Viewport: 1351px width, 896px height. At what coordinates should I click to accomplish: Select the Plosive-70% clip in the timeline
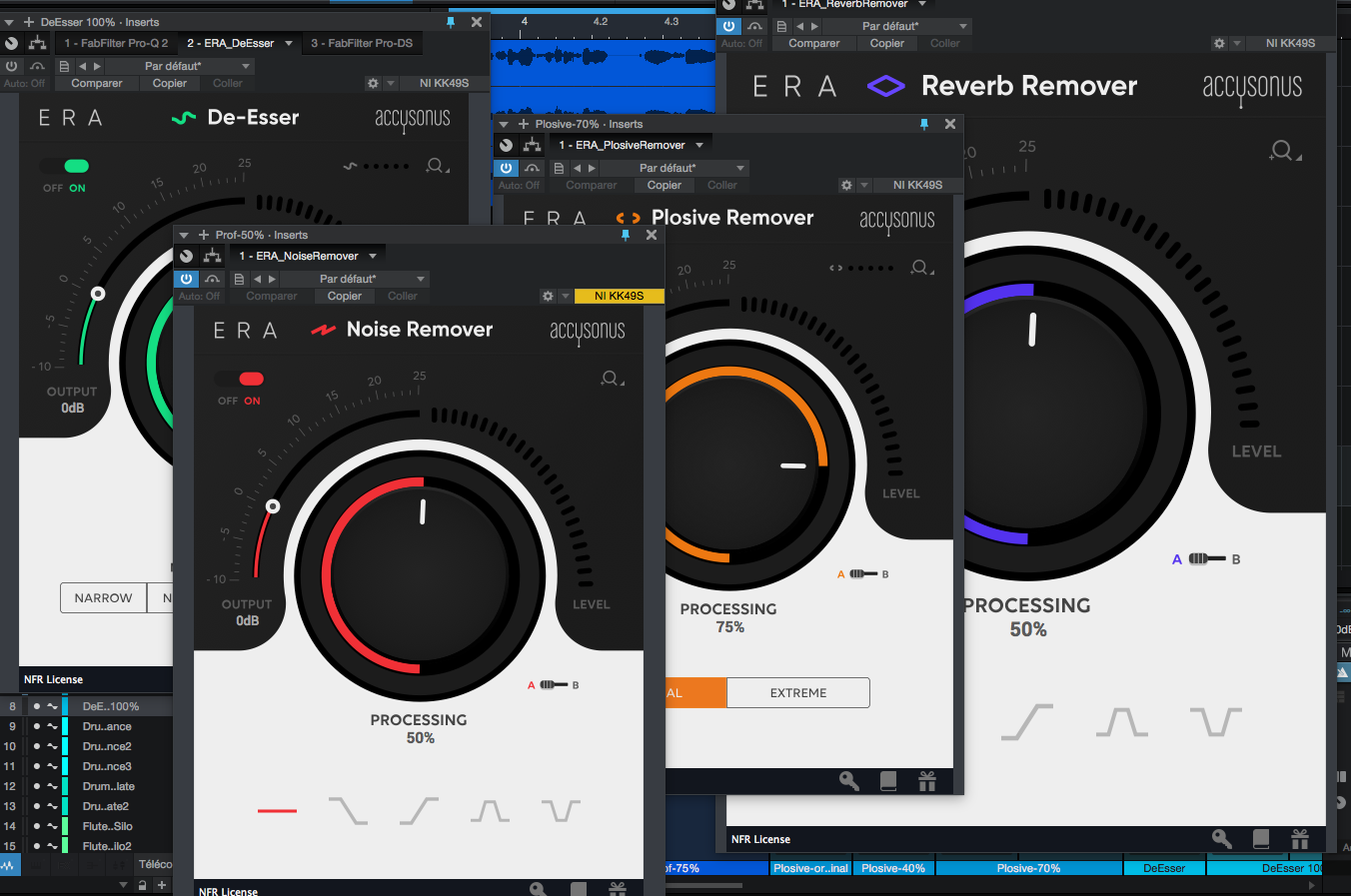point(1028,867)
